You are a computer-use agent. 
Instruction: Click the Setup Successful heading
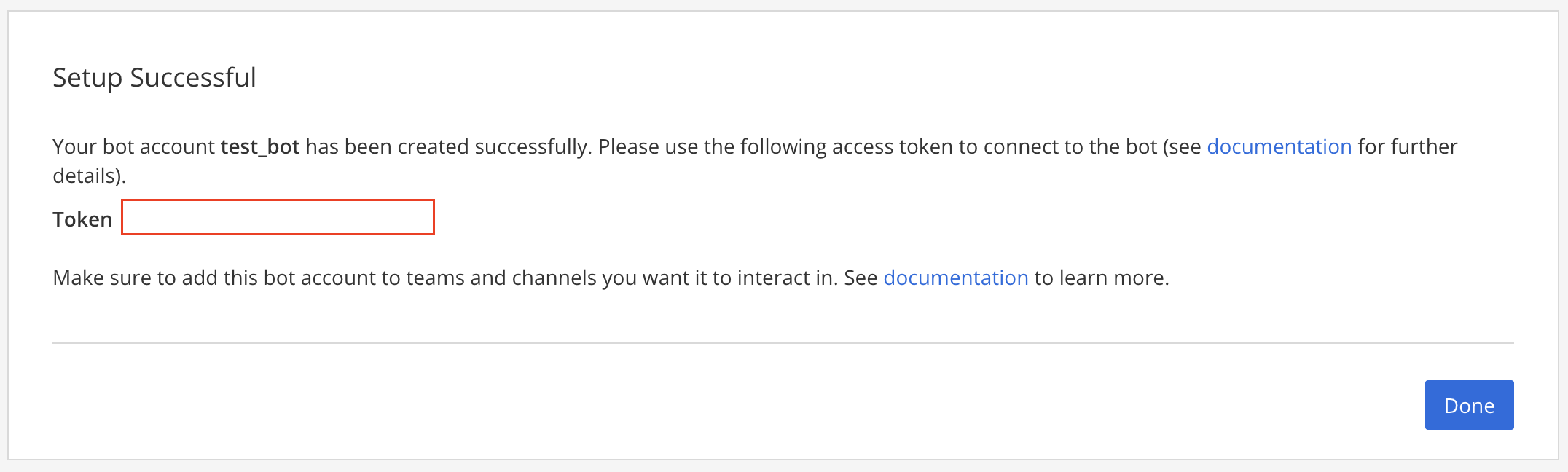coord(154,77)
